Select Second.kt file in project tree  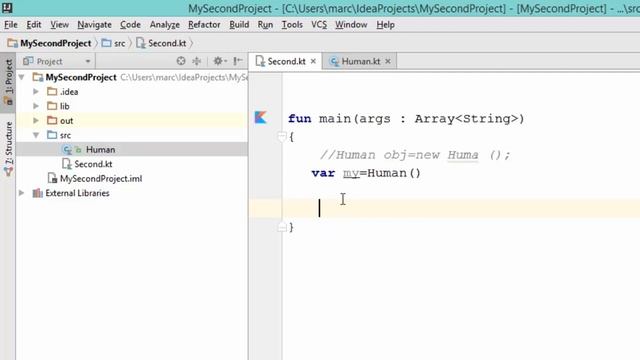click(93, 164)
